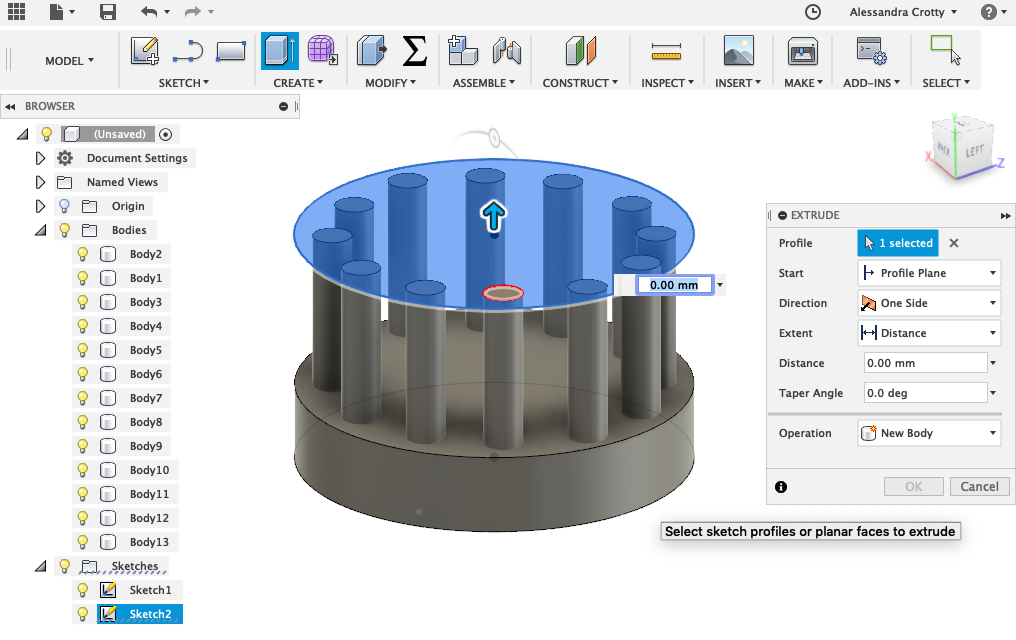This screenshot has width=1016, height=640.
Task: Click the blue extrude distance arrow manipulator
Action: point(493,216)
